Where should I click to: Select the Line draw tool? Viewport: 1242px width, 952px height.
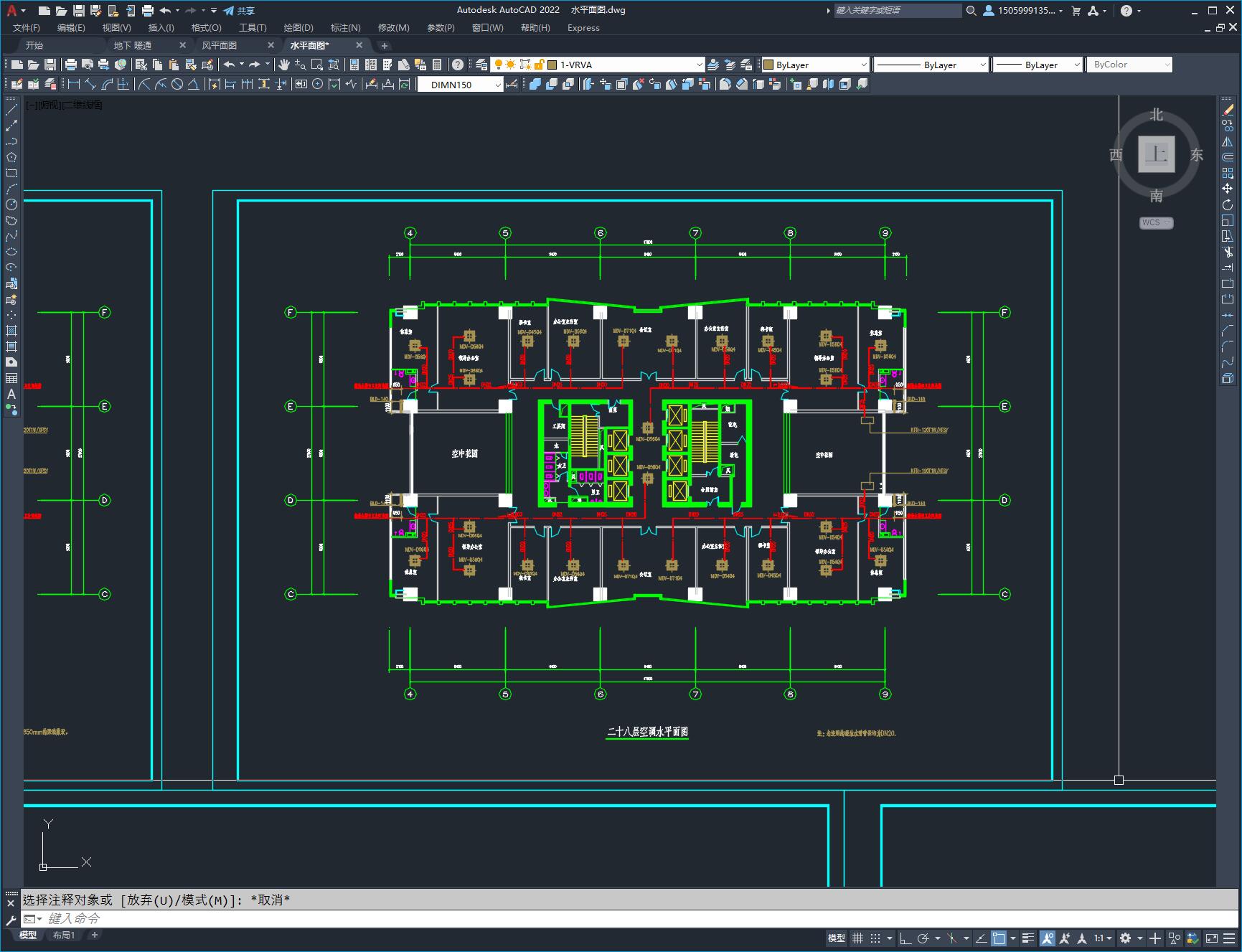pos(11,110)
